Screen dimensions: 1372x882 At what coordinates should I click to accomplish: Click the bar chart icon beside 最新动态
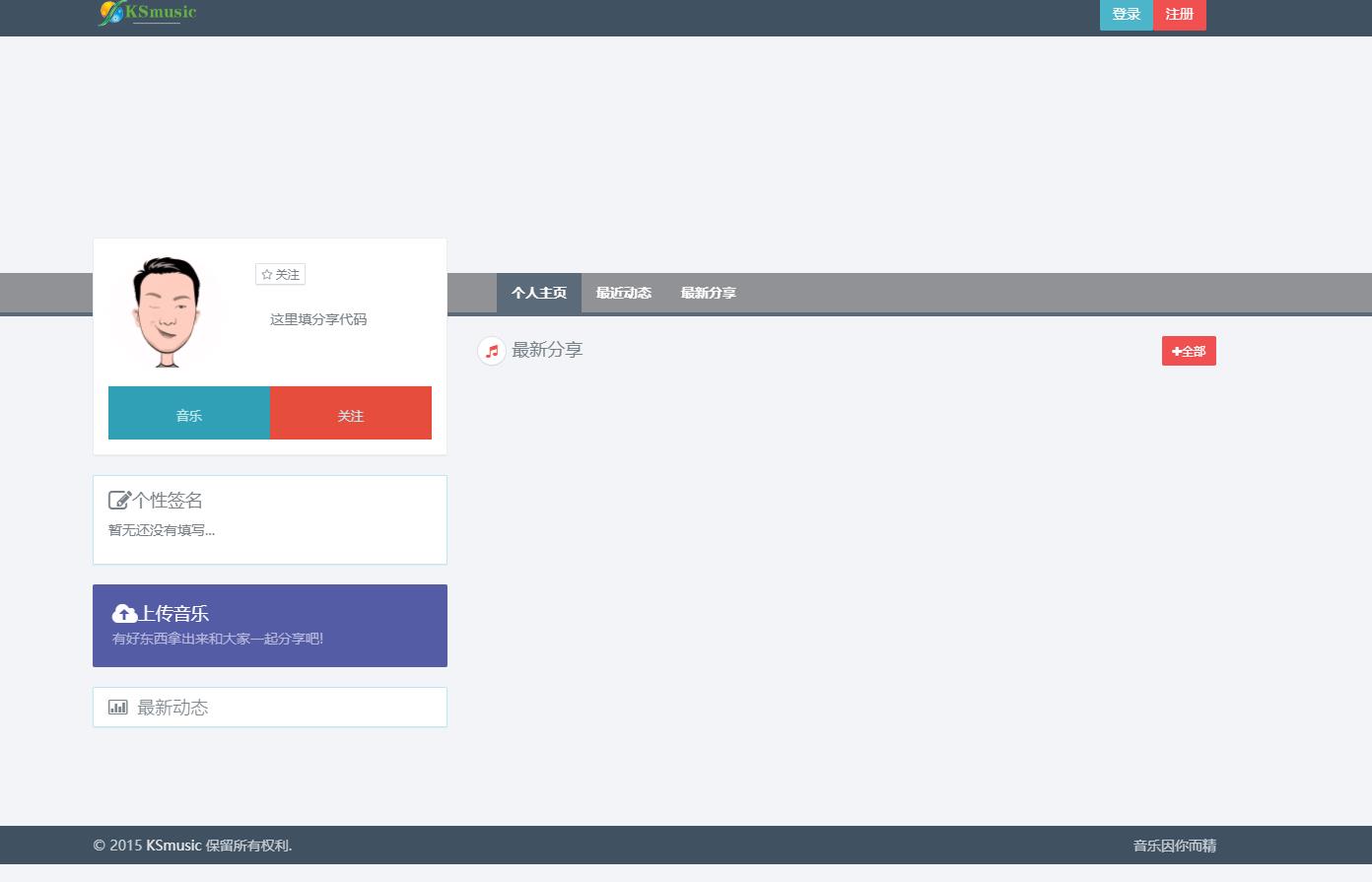(118, 707)
